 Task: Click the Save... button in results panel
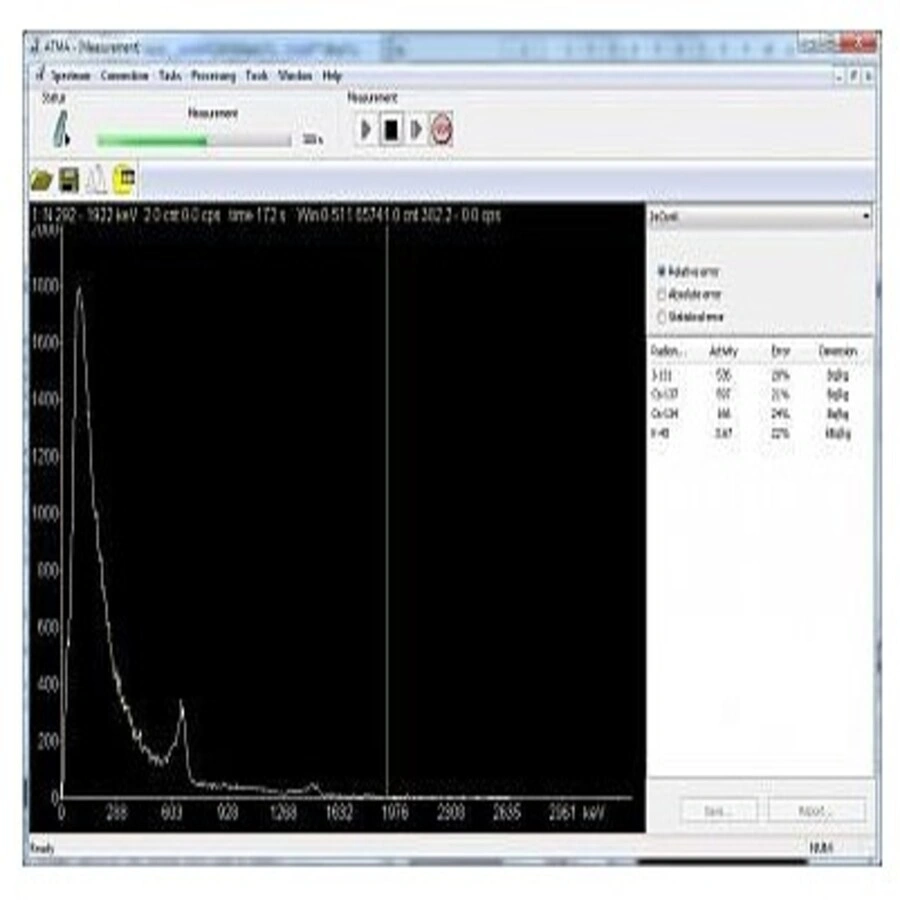[x=714, y=811]
